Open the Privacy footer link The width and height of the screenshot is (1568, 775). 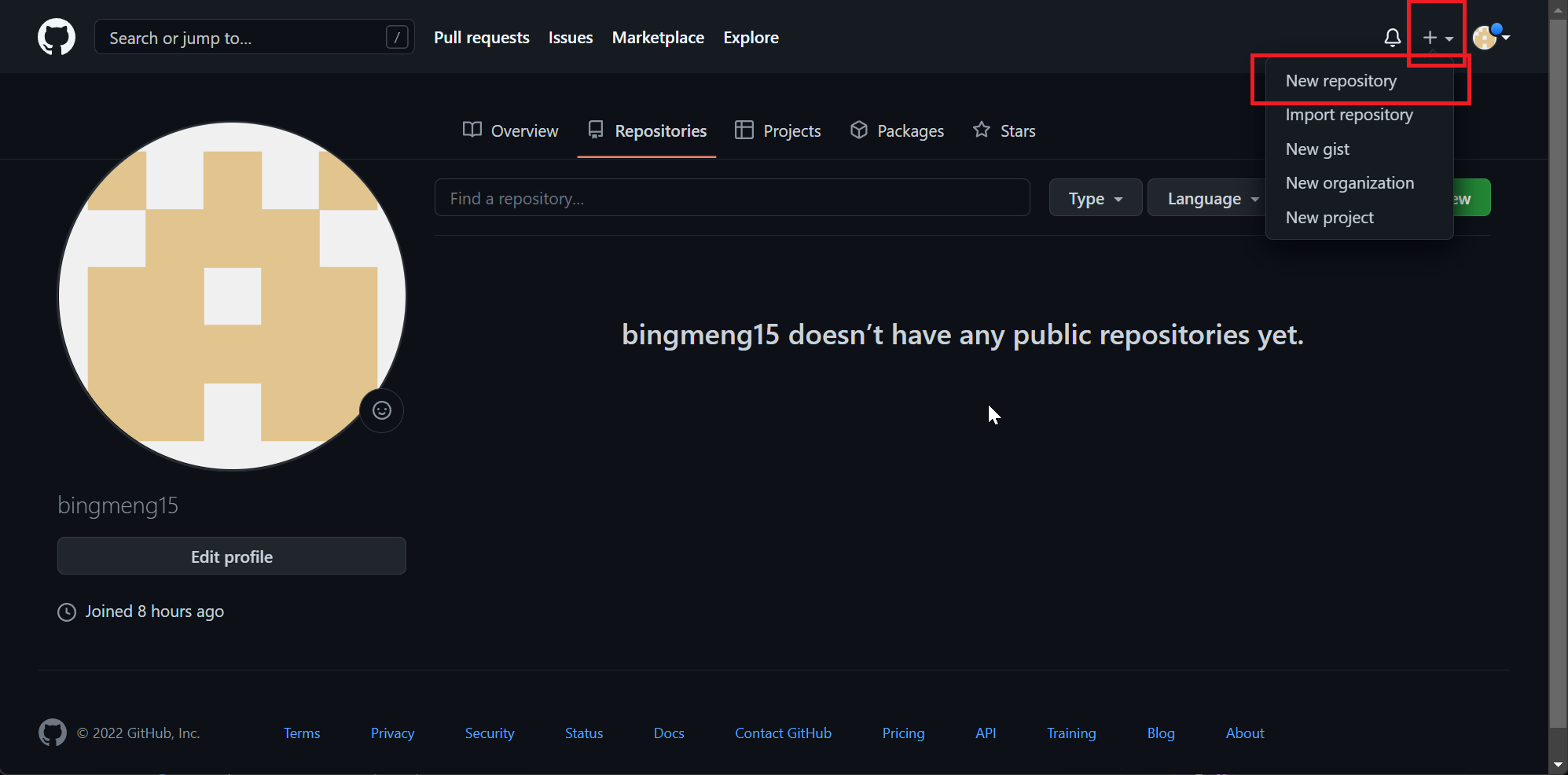[x=393, y=733]
